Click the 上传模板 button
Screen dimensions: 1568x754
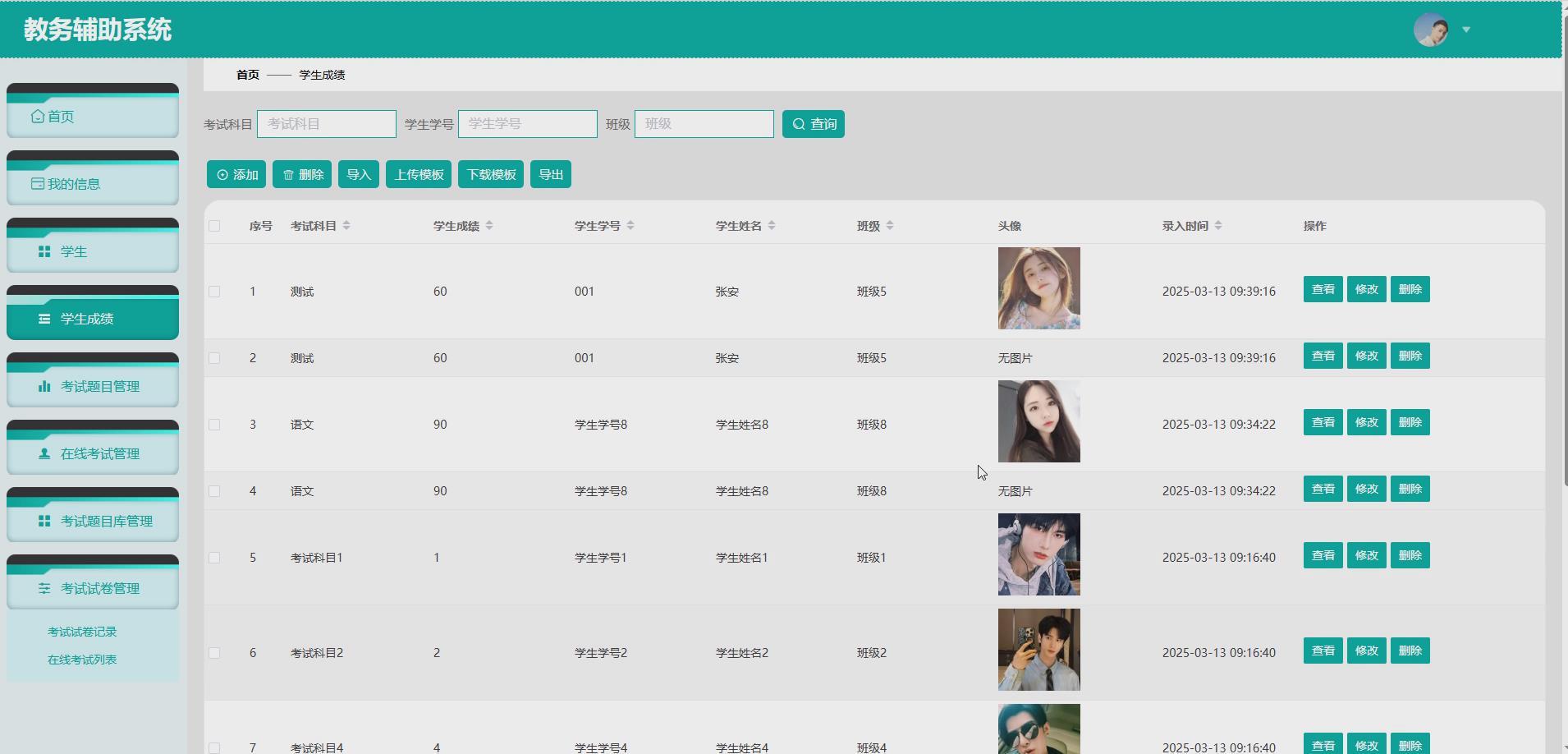[419, 174]
